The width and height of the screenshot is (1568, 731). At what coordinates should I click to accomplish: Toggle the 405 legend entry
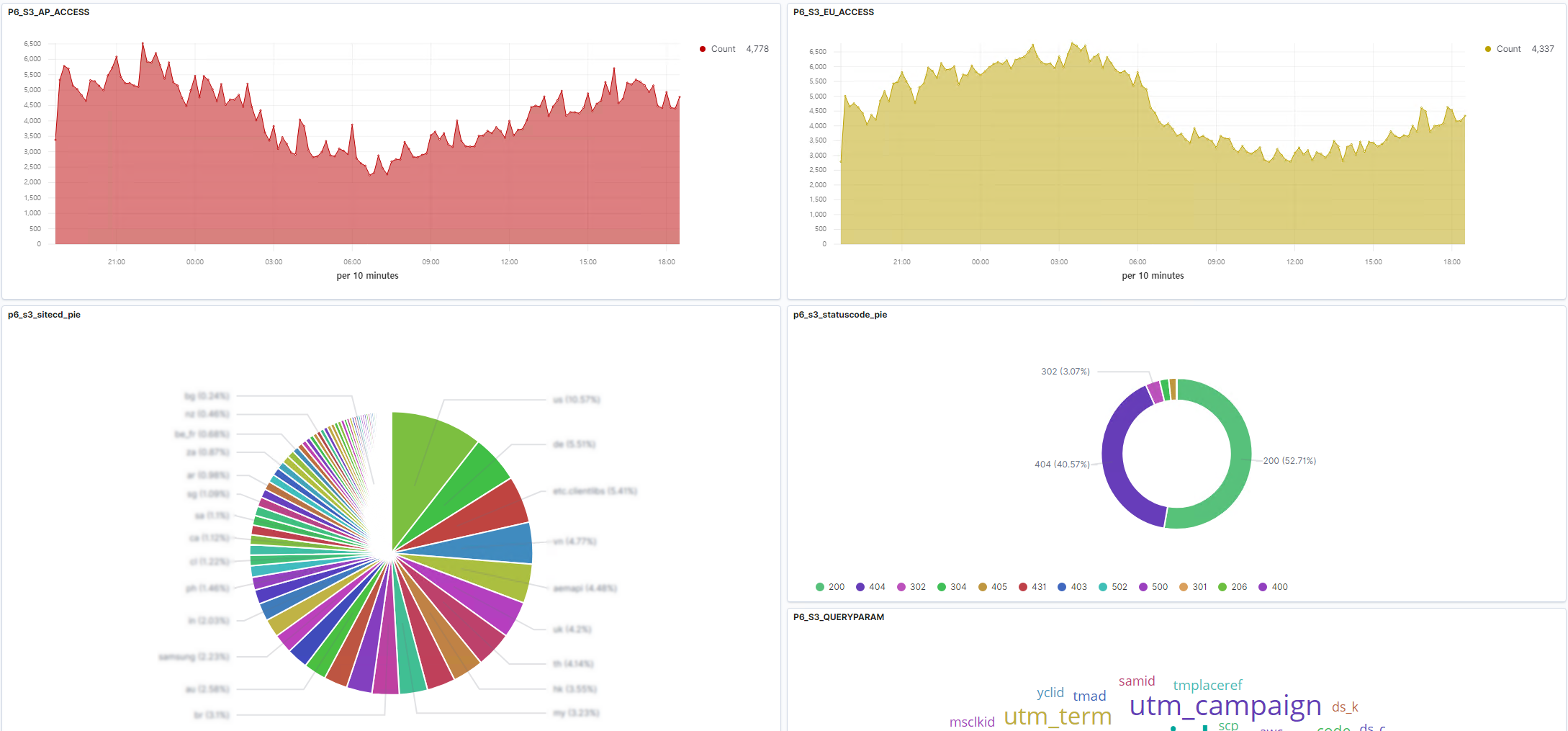[x=993, y=587]
